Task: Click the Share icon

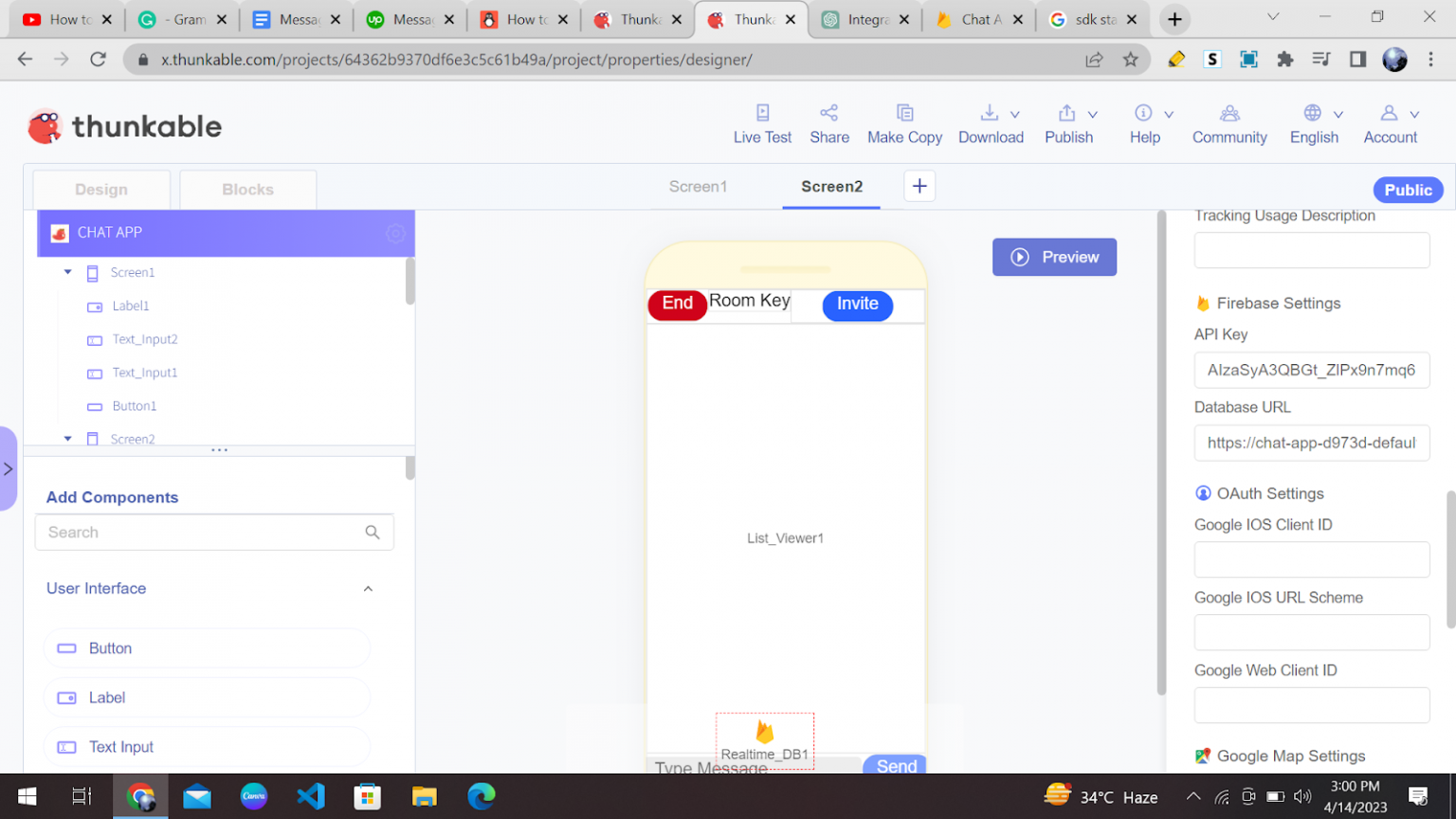Action: (x=829, y=112)
